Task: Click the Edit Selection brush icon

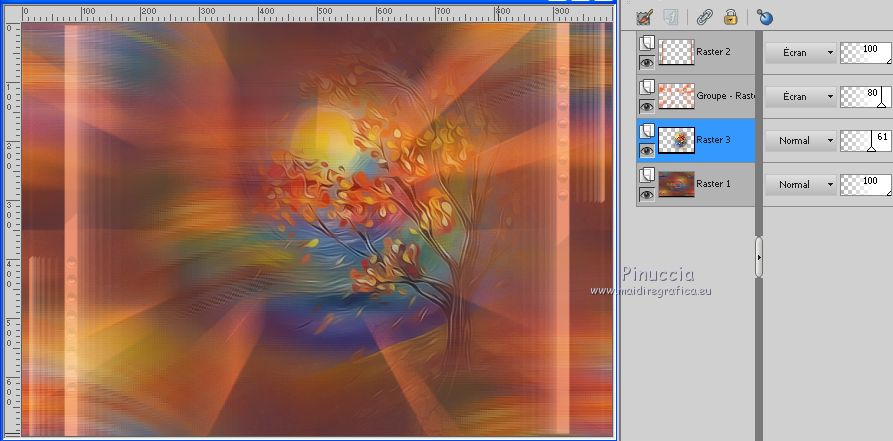Action: 645,17
